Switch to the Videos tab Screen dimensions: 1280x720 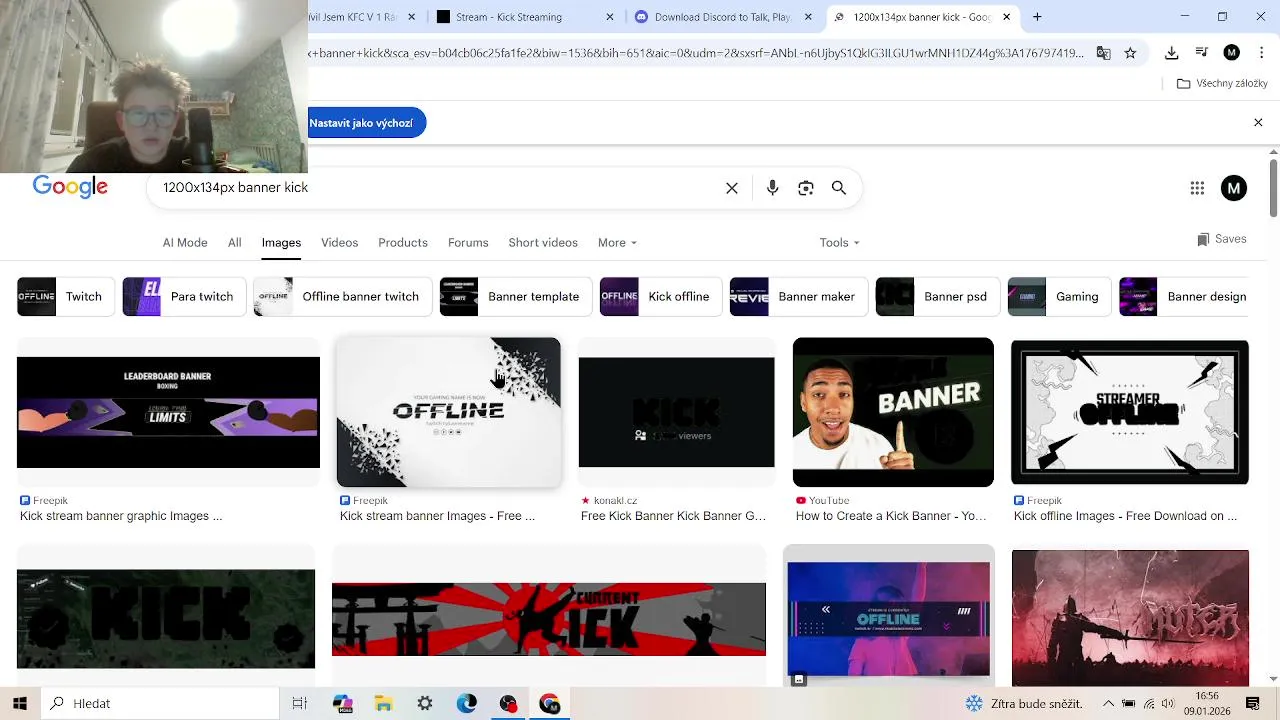339,242
